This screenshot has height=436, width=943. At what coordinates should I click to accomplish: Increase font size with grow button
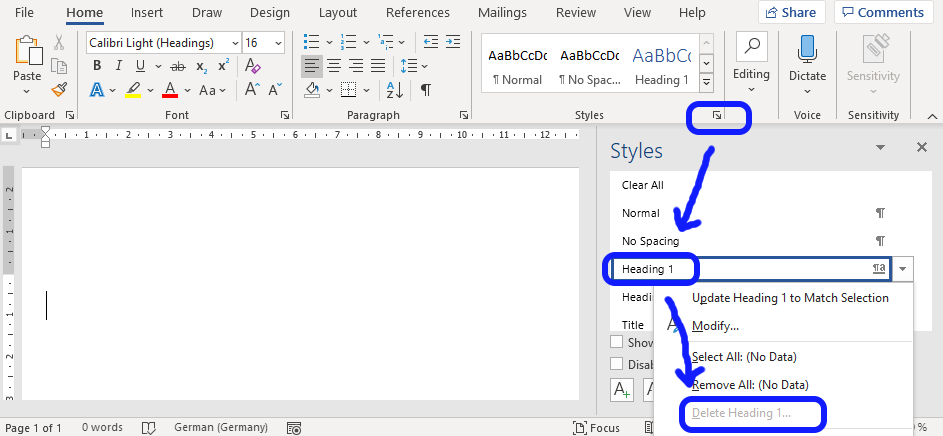pos(253,90)
